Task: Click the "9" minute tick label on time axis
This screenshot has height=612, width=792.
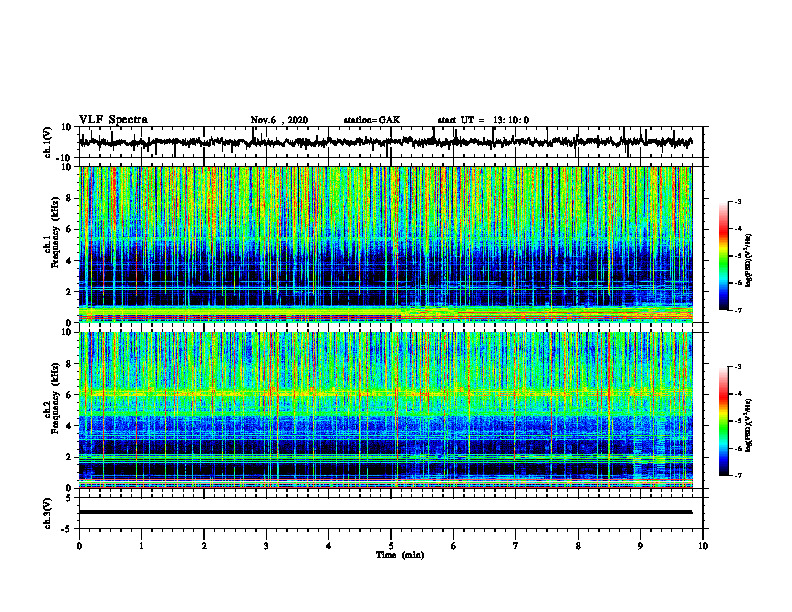Action: click(640, 546)
